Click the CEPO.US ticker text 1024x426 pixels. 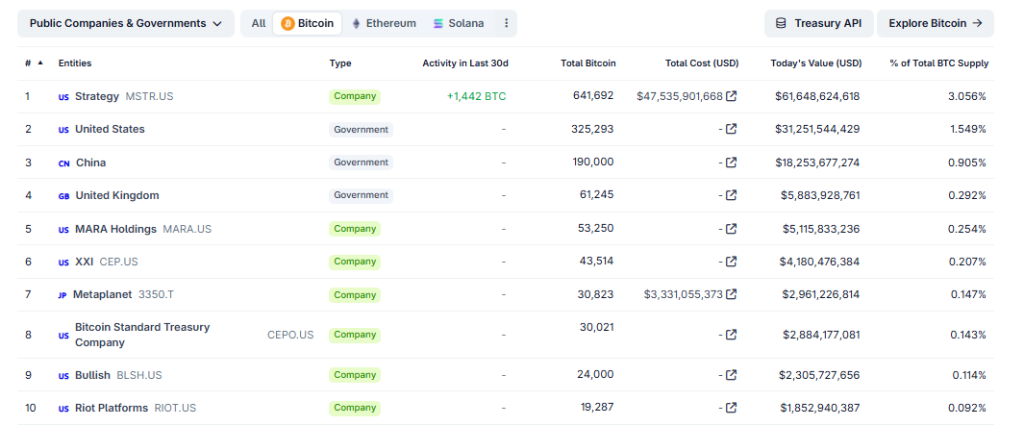coord(291,335)
